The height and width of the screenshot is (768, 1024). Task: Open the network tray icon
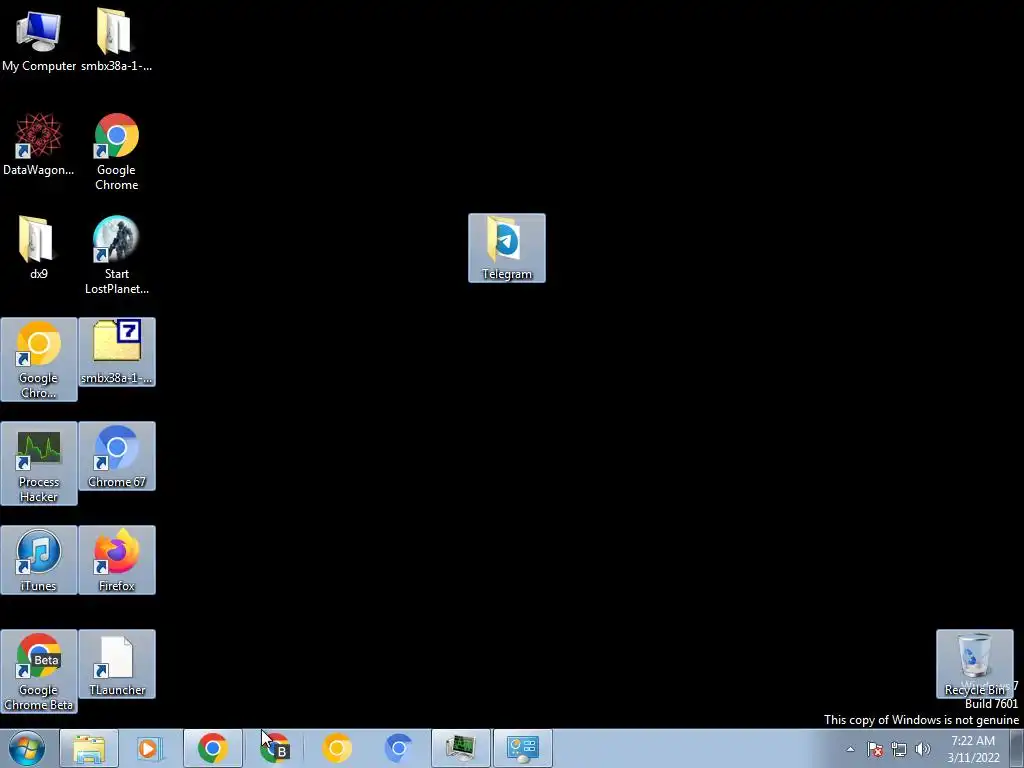tap(899, 749)
